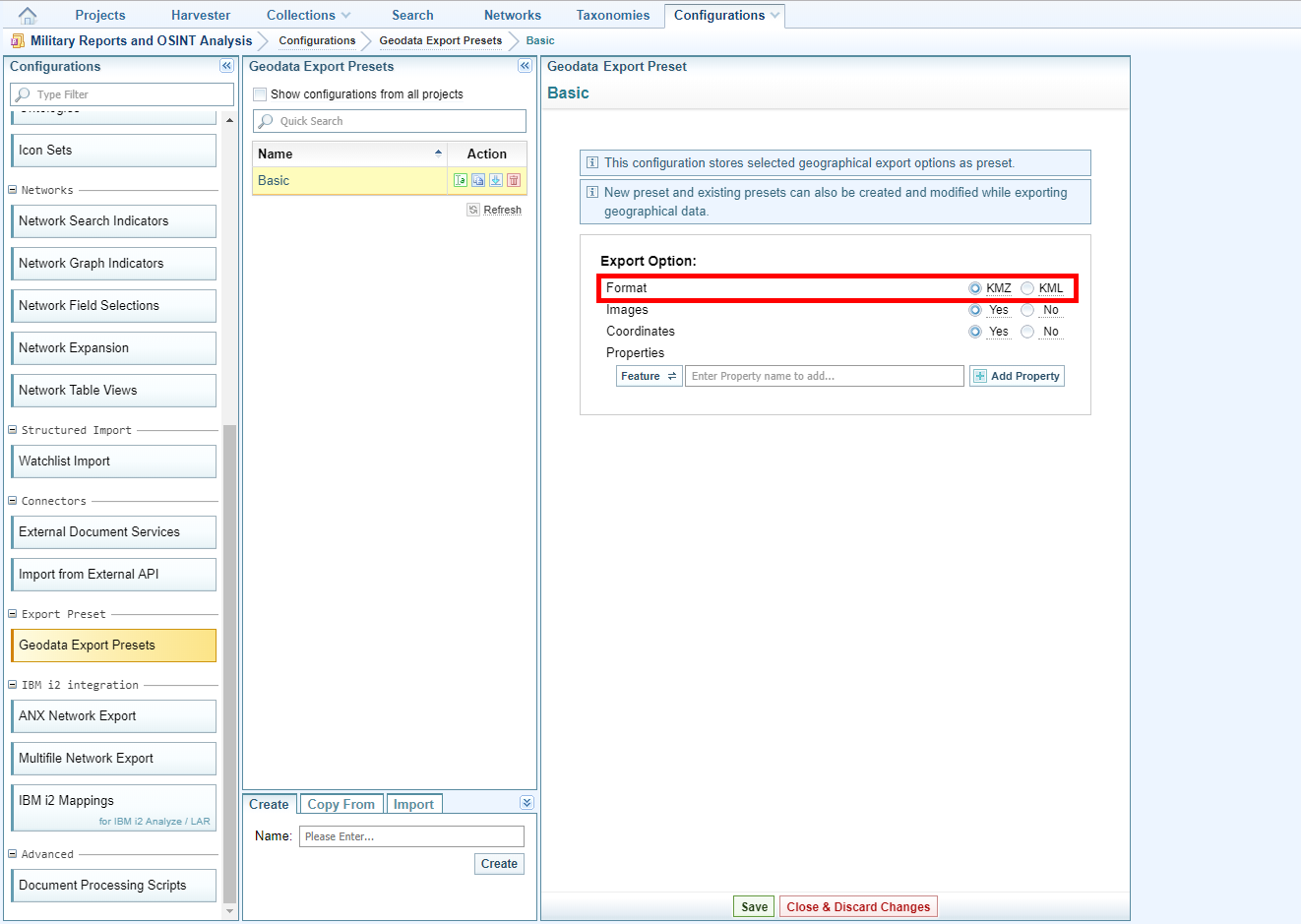This screenshot has width=1301, height=924.
Task: Enable Show configurations from all projects
Action: [x=260, y=94]
